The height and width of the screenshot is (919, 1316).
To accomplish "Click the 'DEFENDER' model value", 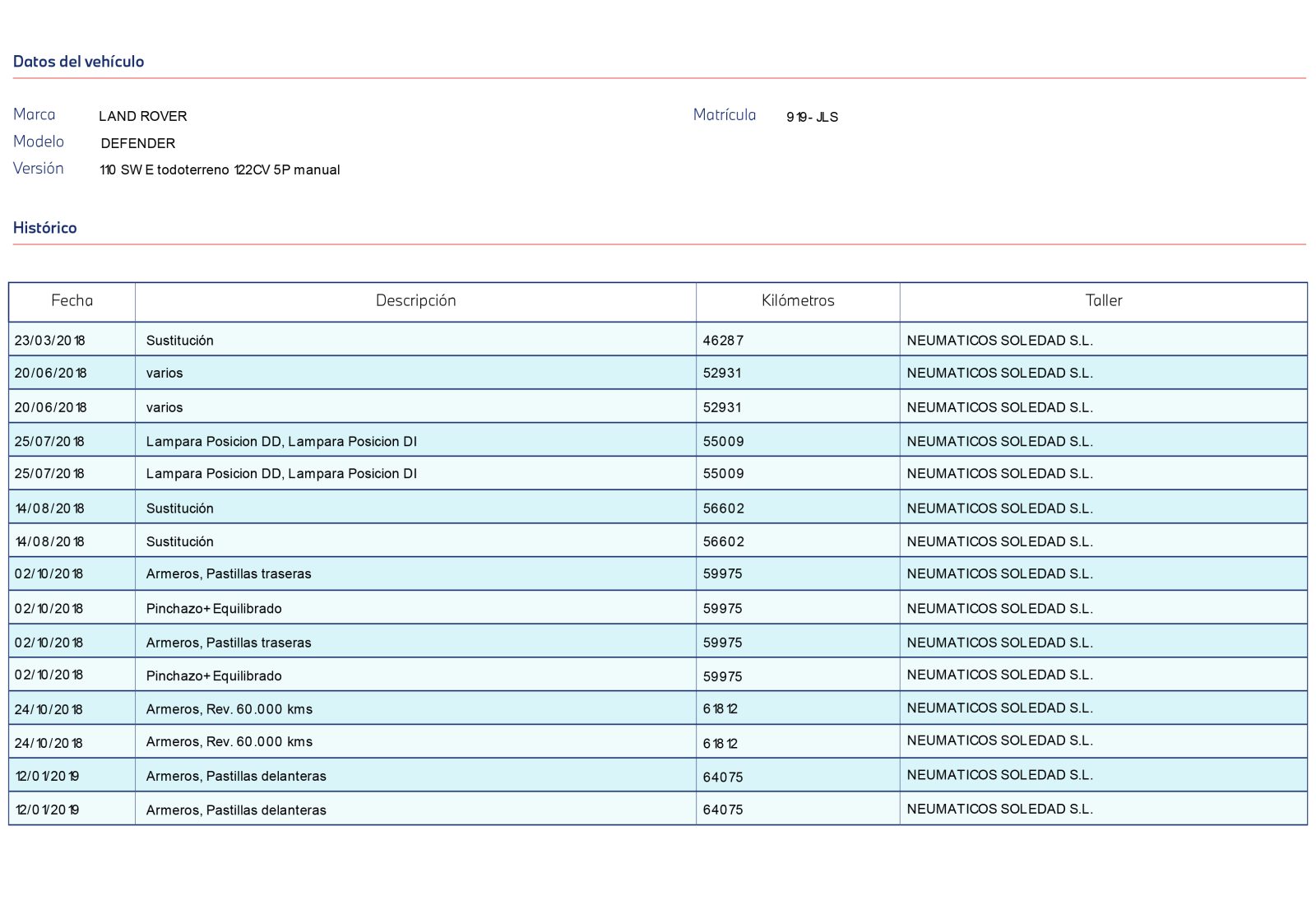I will [x=137, y=143].
